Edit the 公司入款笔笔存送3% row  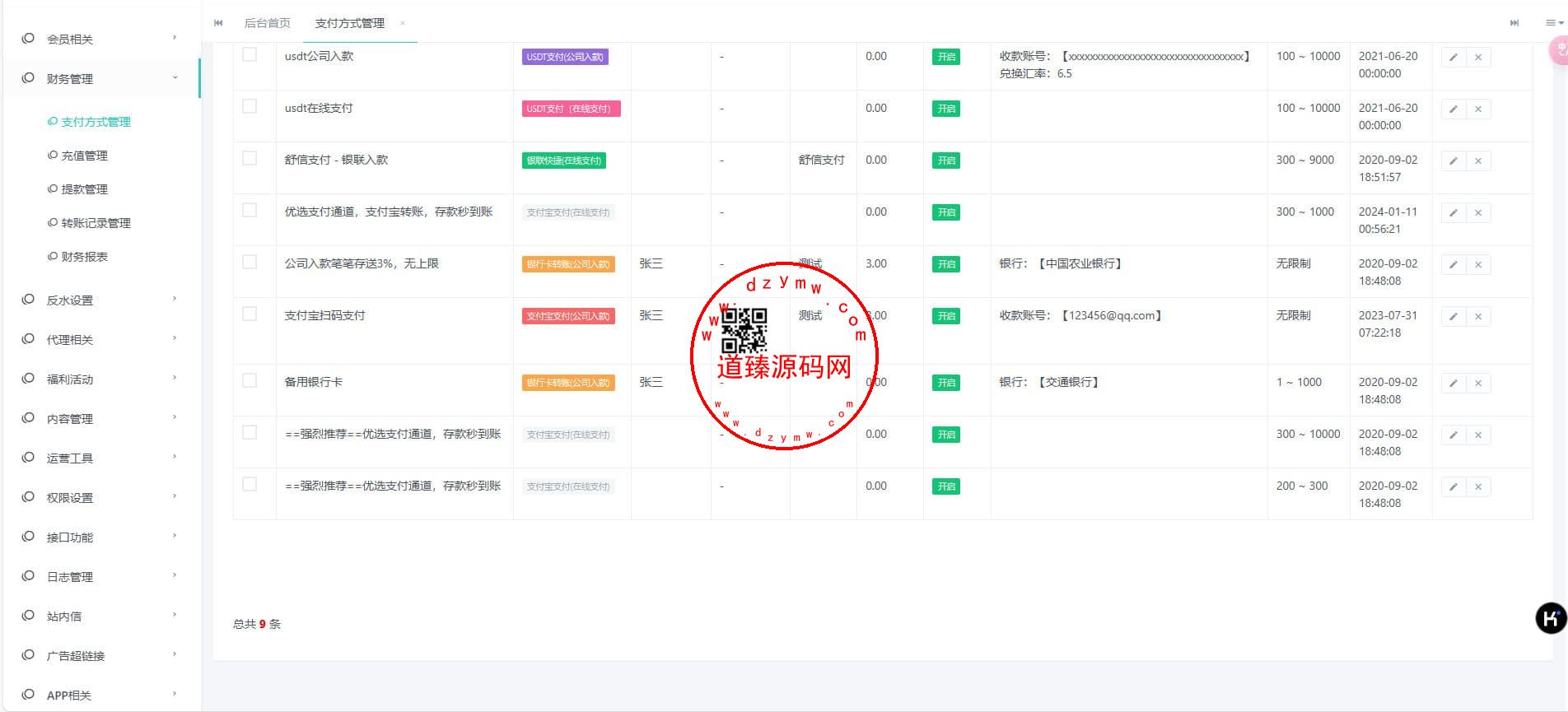click(1454, 265)
